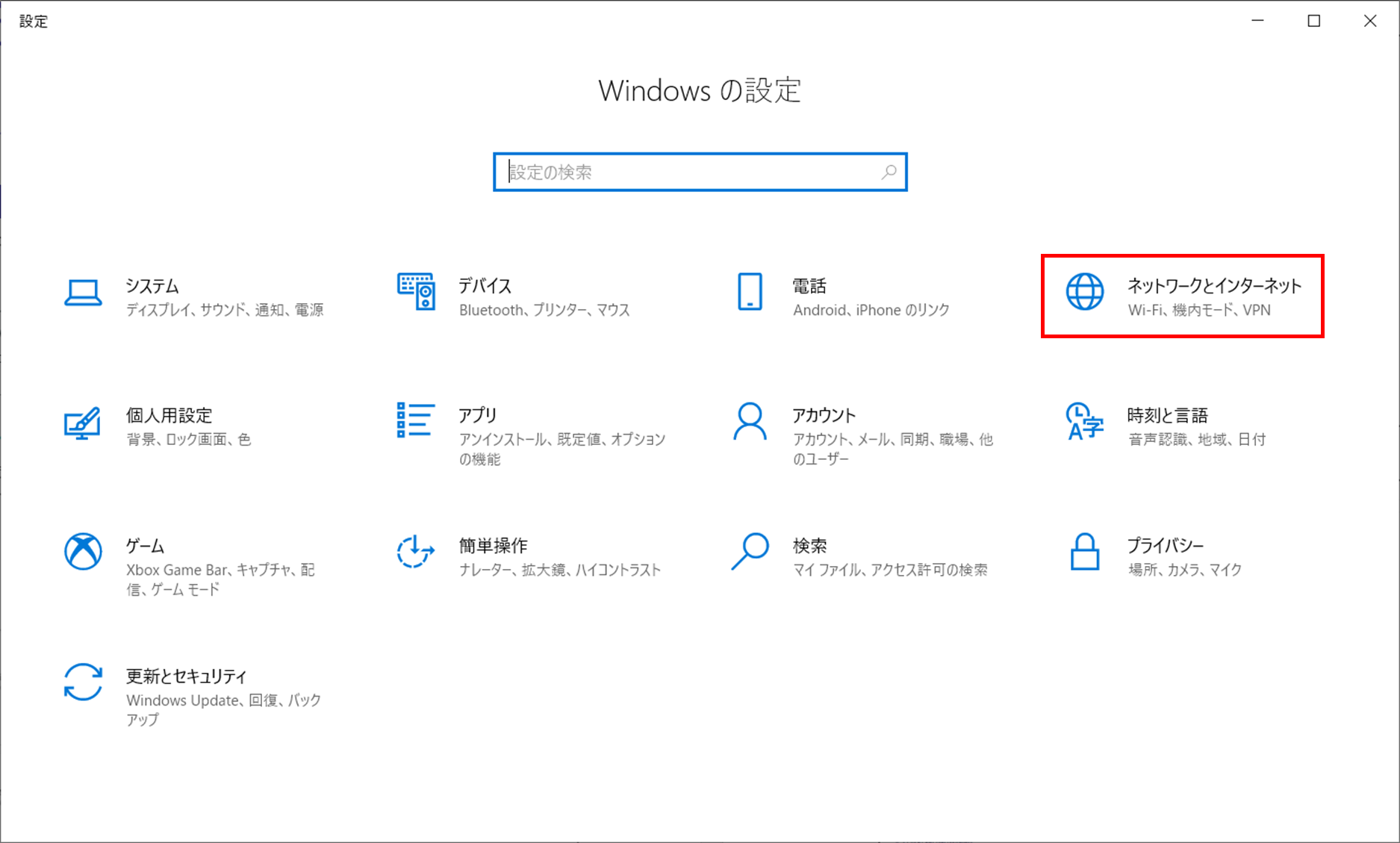The image size is (1400, 843).
Task: Open デバイス settings title
Action: pyautogui.click(x=485, y=286)
